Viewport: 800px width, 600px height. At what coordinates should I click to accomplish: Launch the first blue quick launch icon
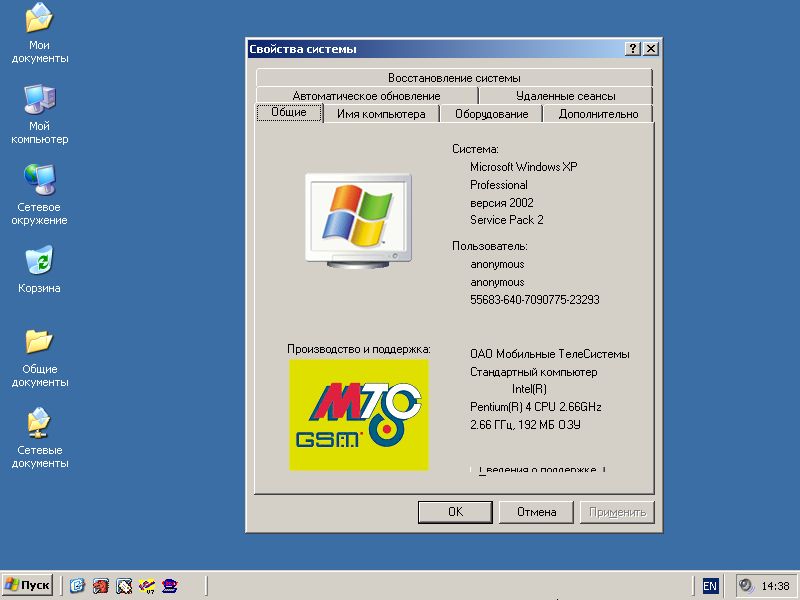tap(77, 586)
